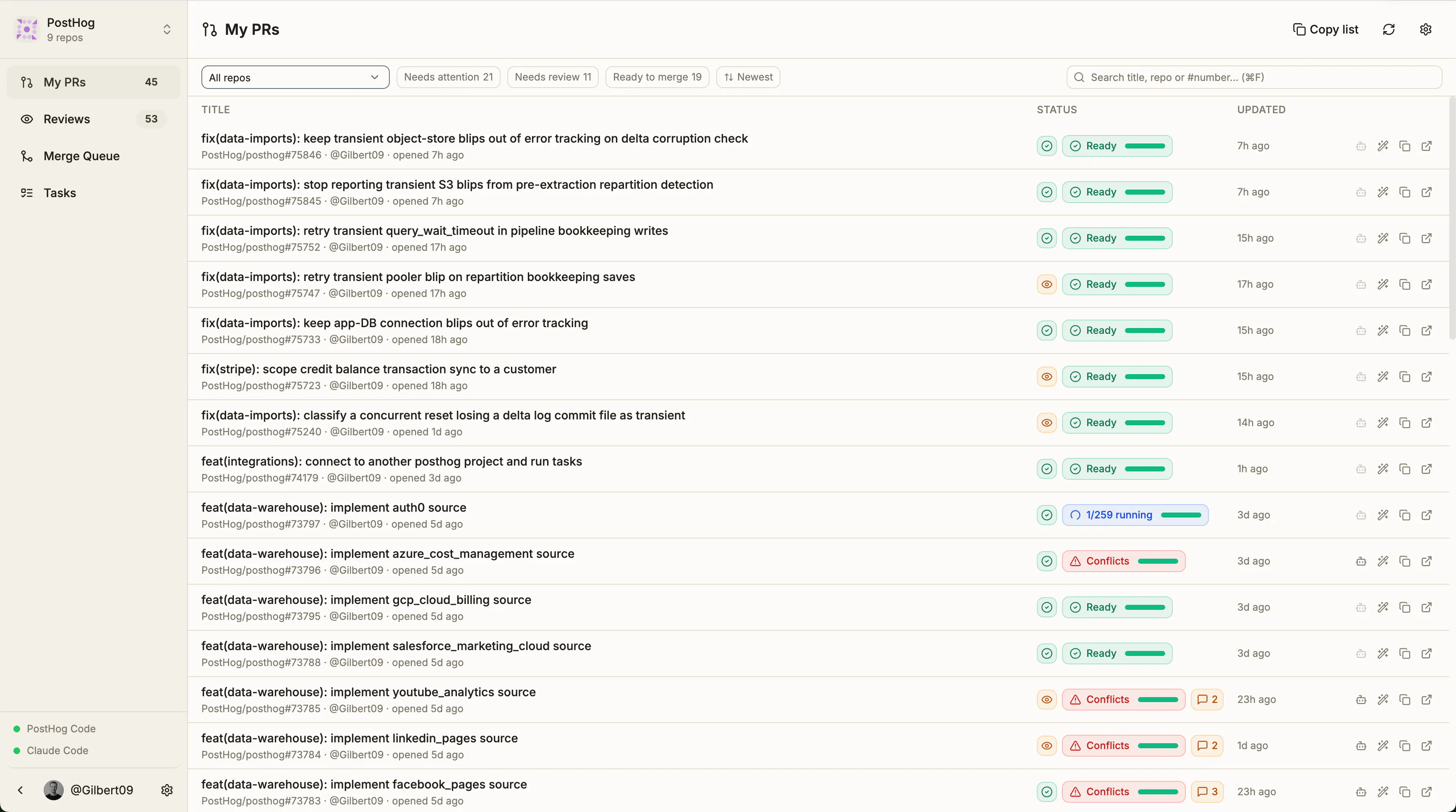Click the approved review badge on PR #75846
The width and height of the screenshot is (1456, 812).
pos(1047,146)
